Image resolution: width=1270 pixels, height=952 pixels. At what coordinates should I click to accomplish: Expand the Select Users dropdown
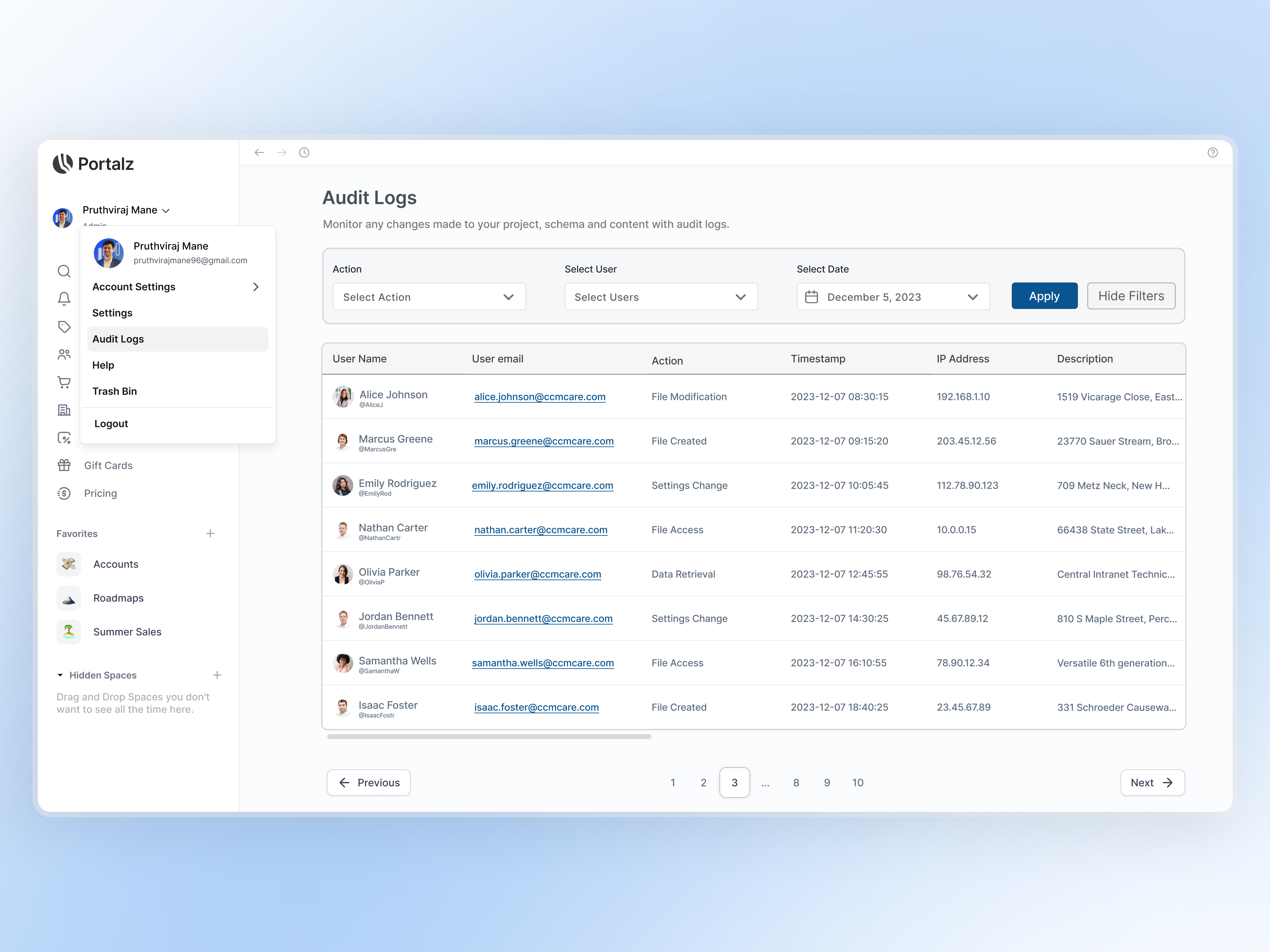(661, 297)
